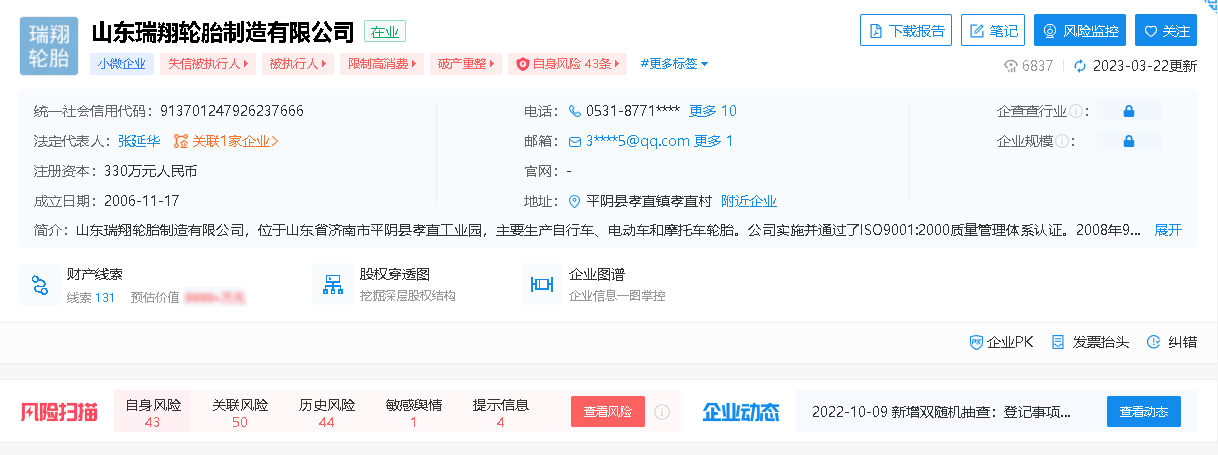Click the 查看风险 button
Viewport: 1218px width, 455px height.
(608, 412)
